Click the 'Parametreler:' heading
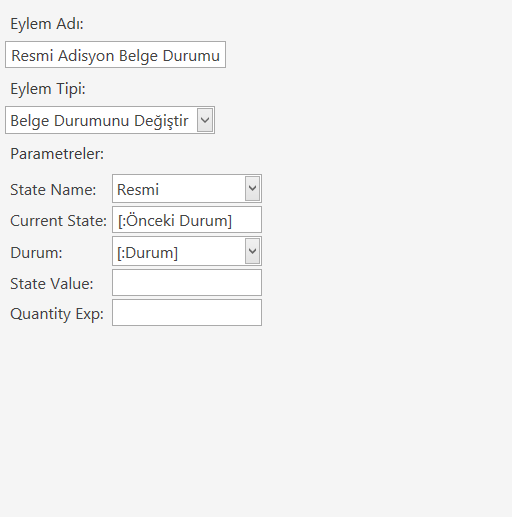This screenshot has width=512, height=517. [57, 154]
